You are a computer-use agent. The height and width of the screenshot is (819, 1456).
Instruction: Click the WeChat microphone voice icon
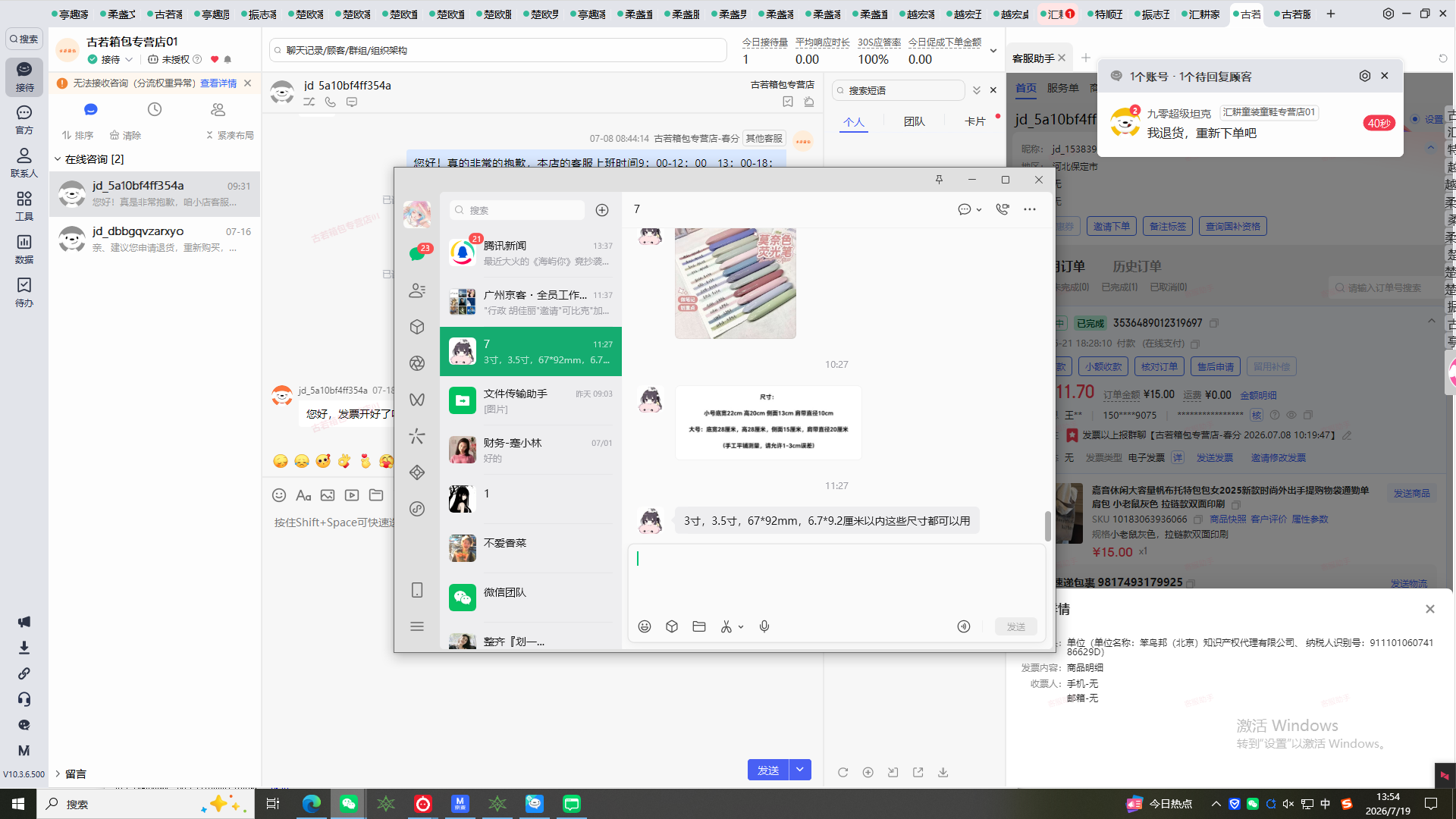tap(764, 626)
